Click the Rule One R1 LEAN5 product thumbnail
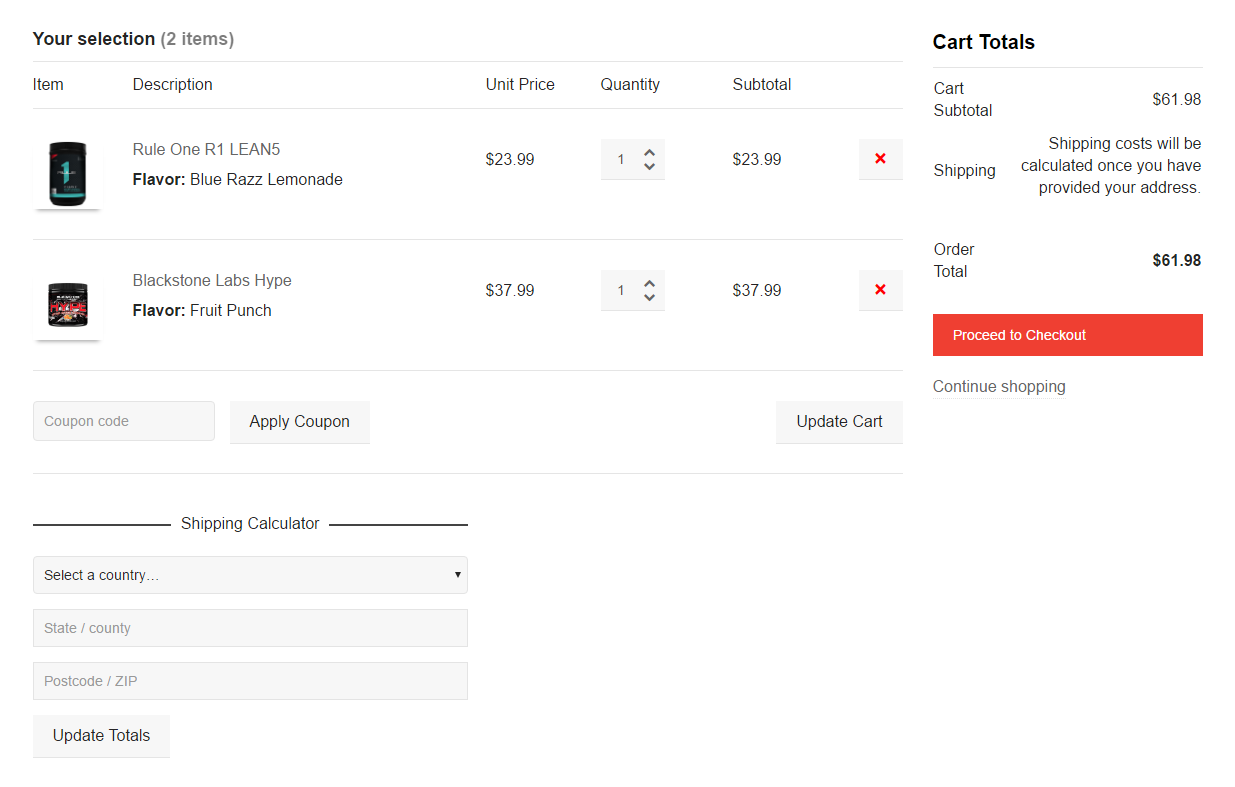 [67, 174]
